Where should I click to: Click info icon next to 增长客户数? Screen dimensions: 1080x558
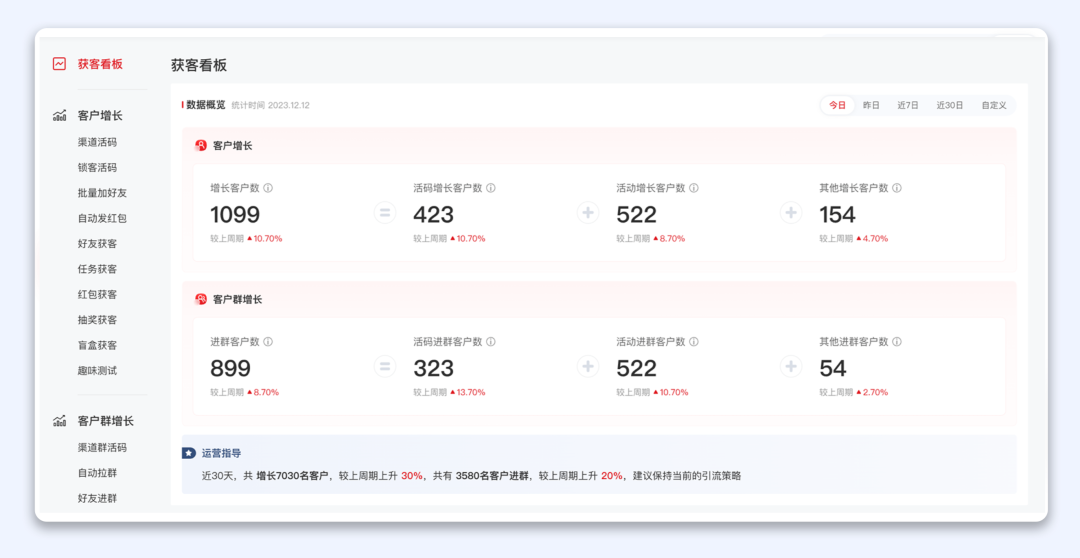pyautogui.click(x=268, y=188)
